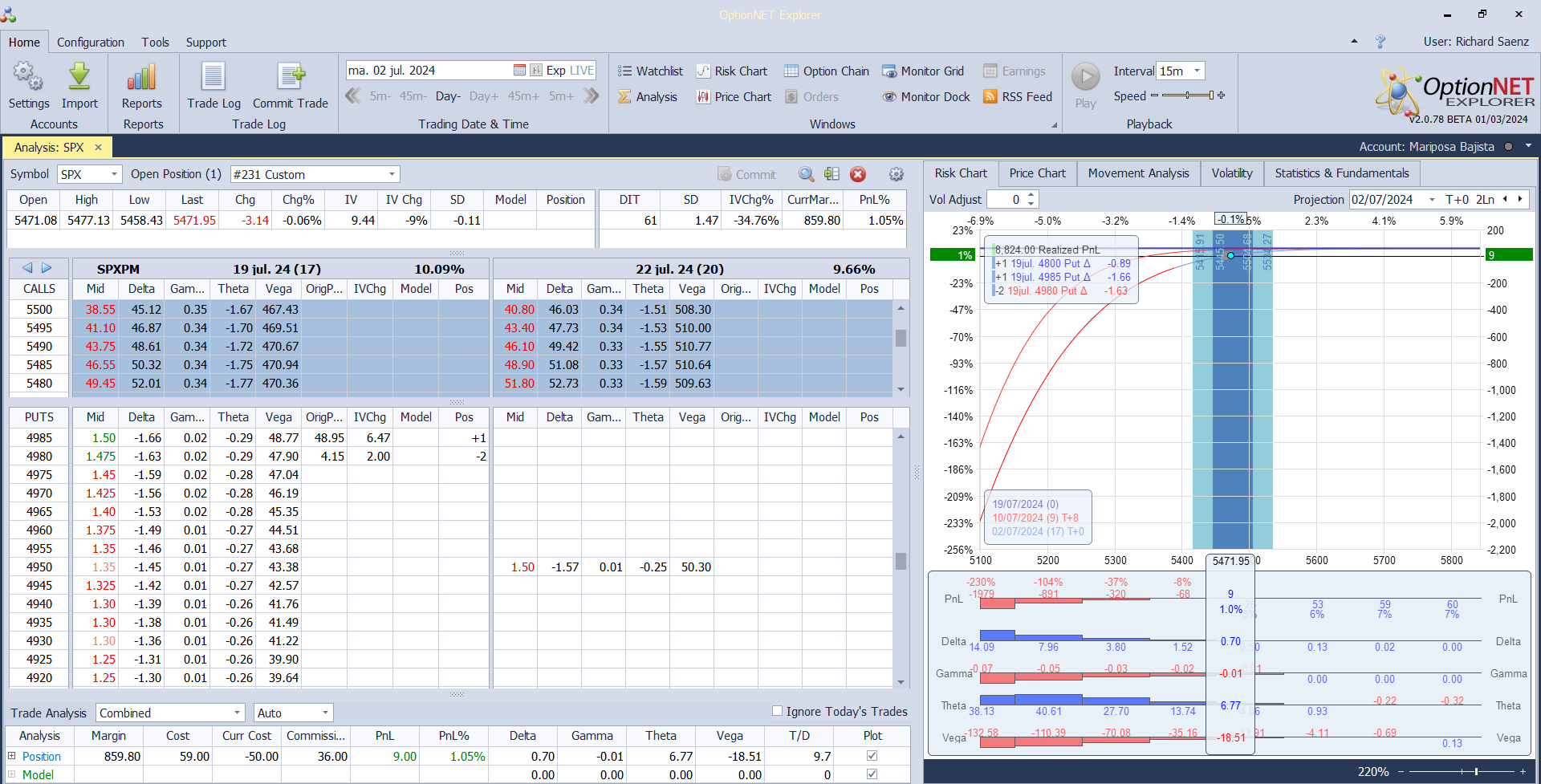Viewport: 1541px width, 784px height.
Task: Decrease chart zoom with minus button
Action: click(x=1401, y=772)
